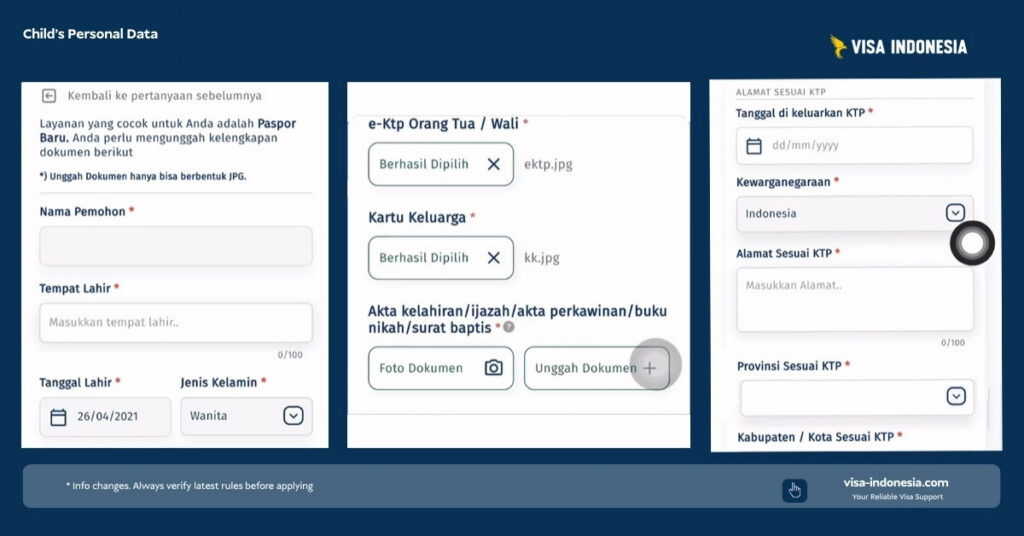The image size is (1024, 536).
Task: Click the Tempat Lahir input field
Action: (x=176, y=323)
